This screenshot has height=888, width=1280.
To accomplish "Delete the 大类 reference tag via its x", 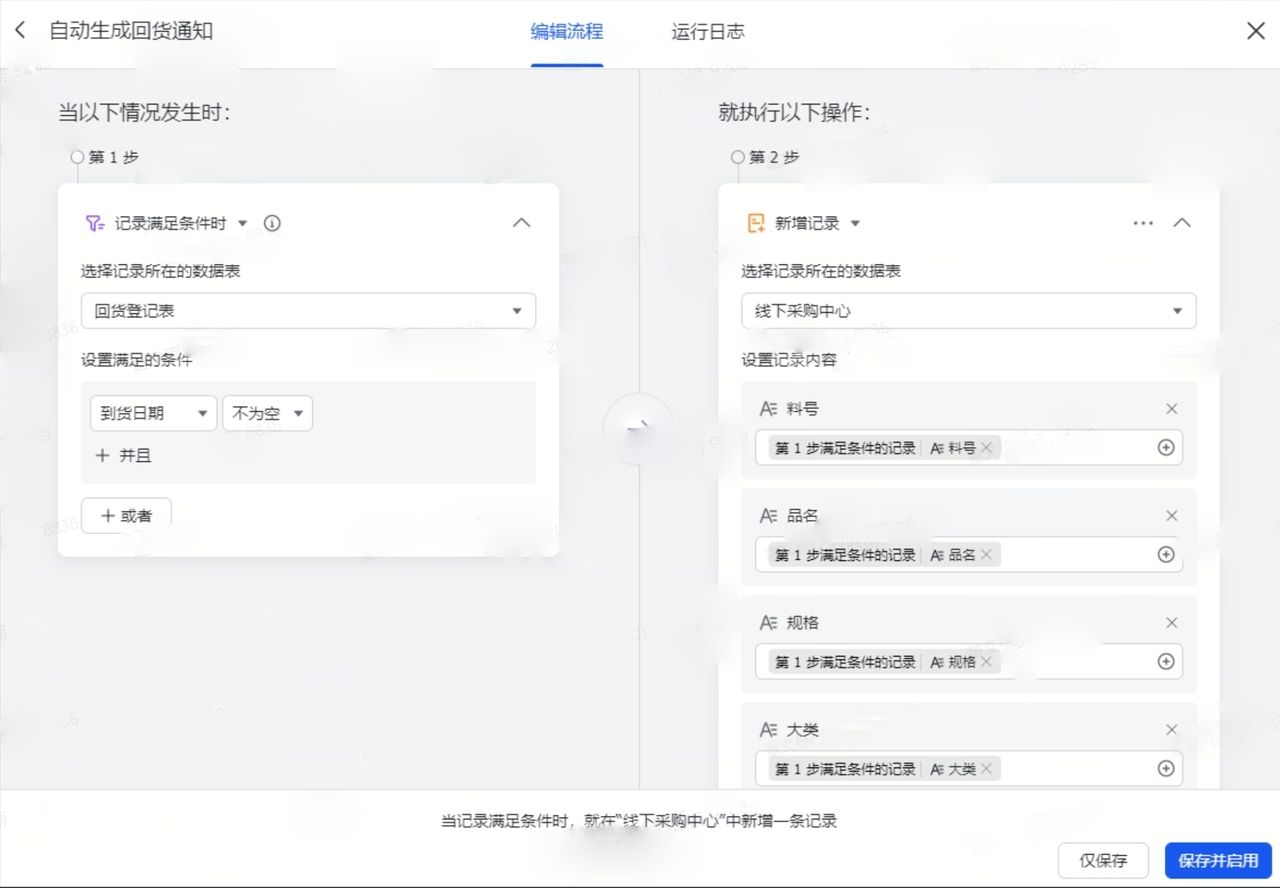I will click(986, 769).
